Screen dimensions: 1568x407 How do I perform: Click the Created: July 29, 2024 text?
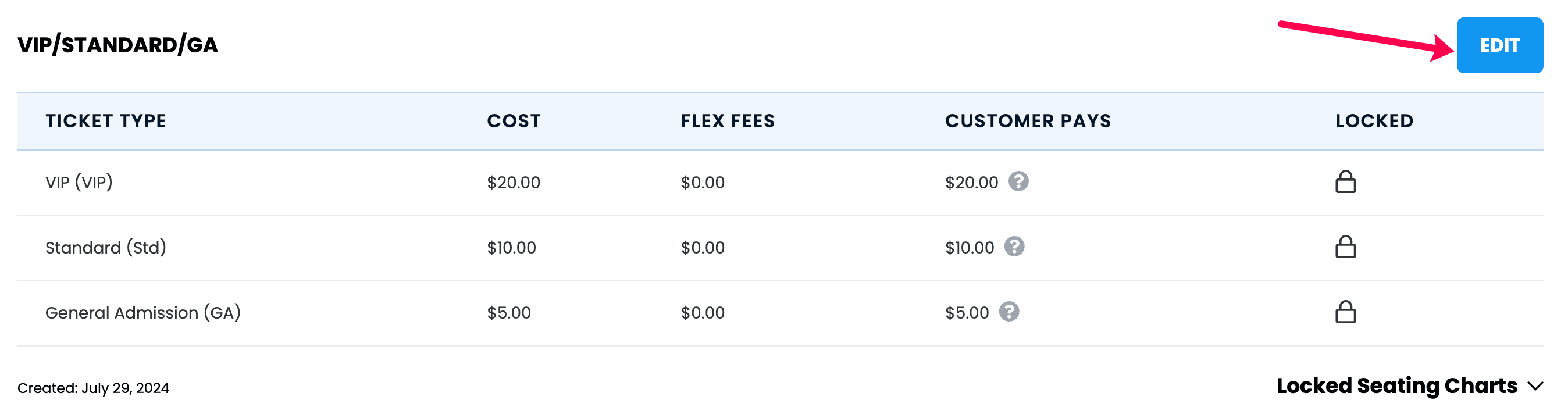(x=93, y=388)
